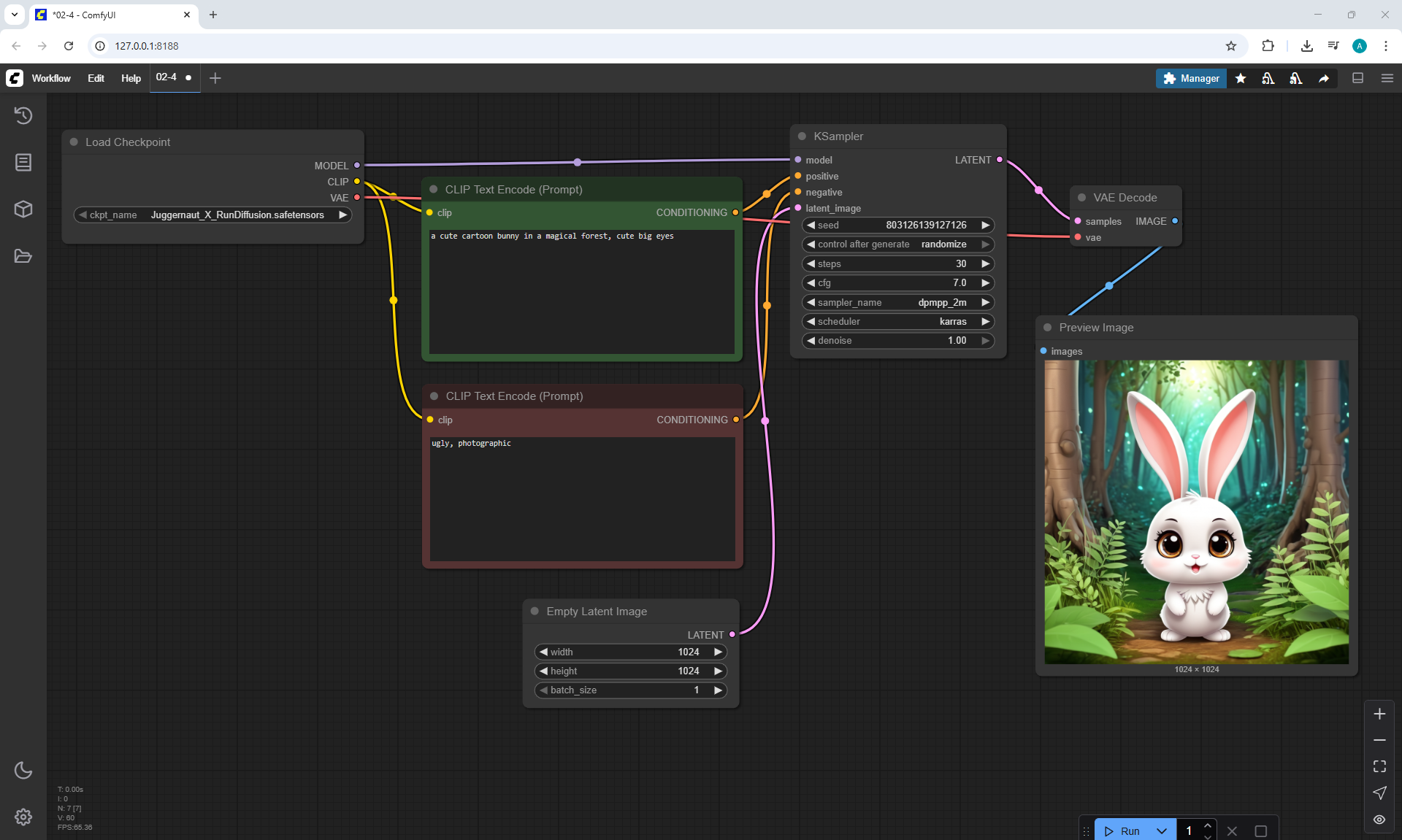Viewport: 1402px width, 840px height.
Task: Open the node library sidebar icon
Action: point(23,162)
